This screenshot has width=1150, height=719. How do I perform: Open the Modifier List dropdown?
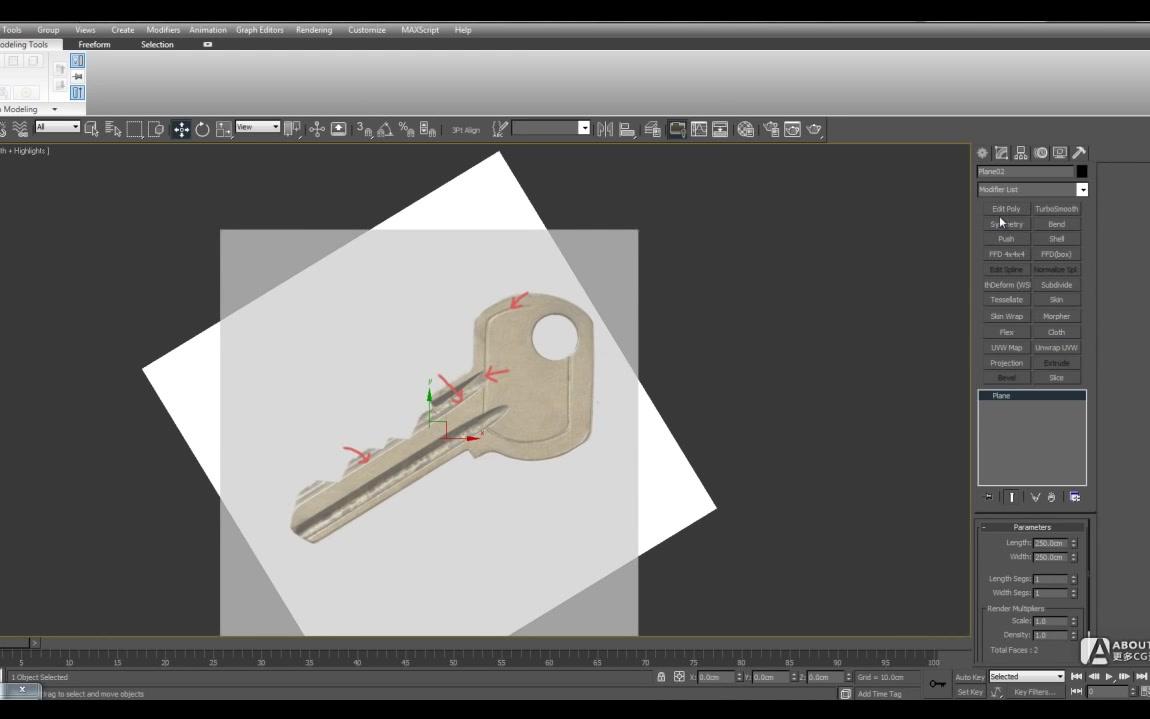[x=1083, y=189]
